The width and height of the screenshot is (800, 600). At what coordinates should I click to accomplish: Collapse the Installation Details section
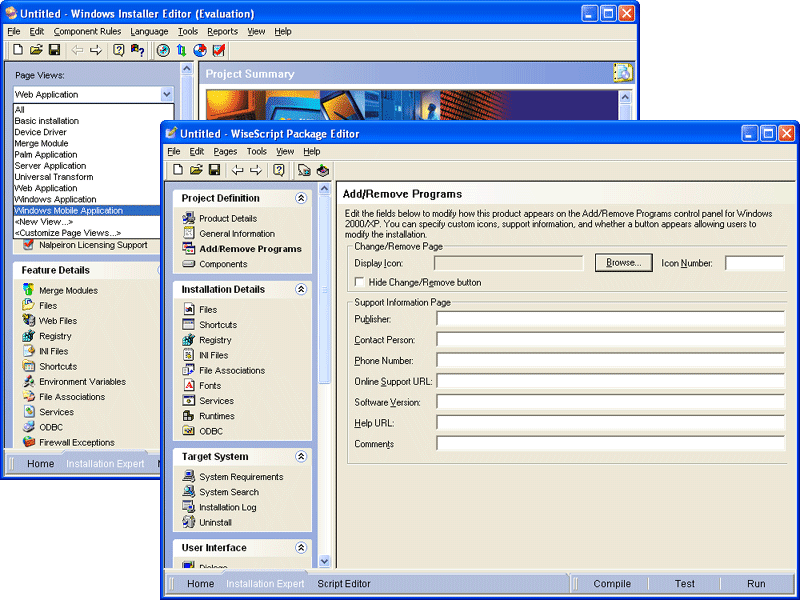coord(301,289)
